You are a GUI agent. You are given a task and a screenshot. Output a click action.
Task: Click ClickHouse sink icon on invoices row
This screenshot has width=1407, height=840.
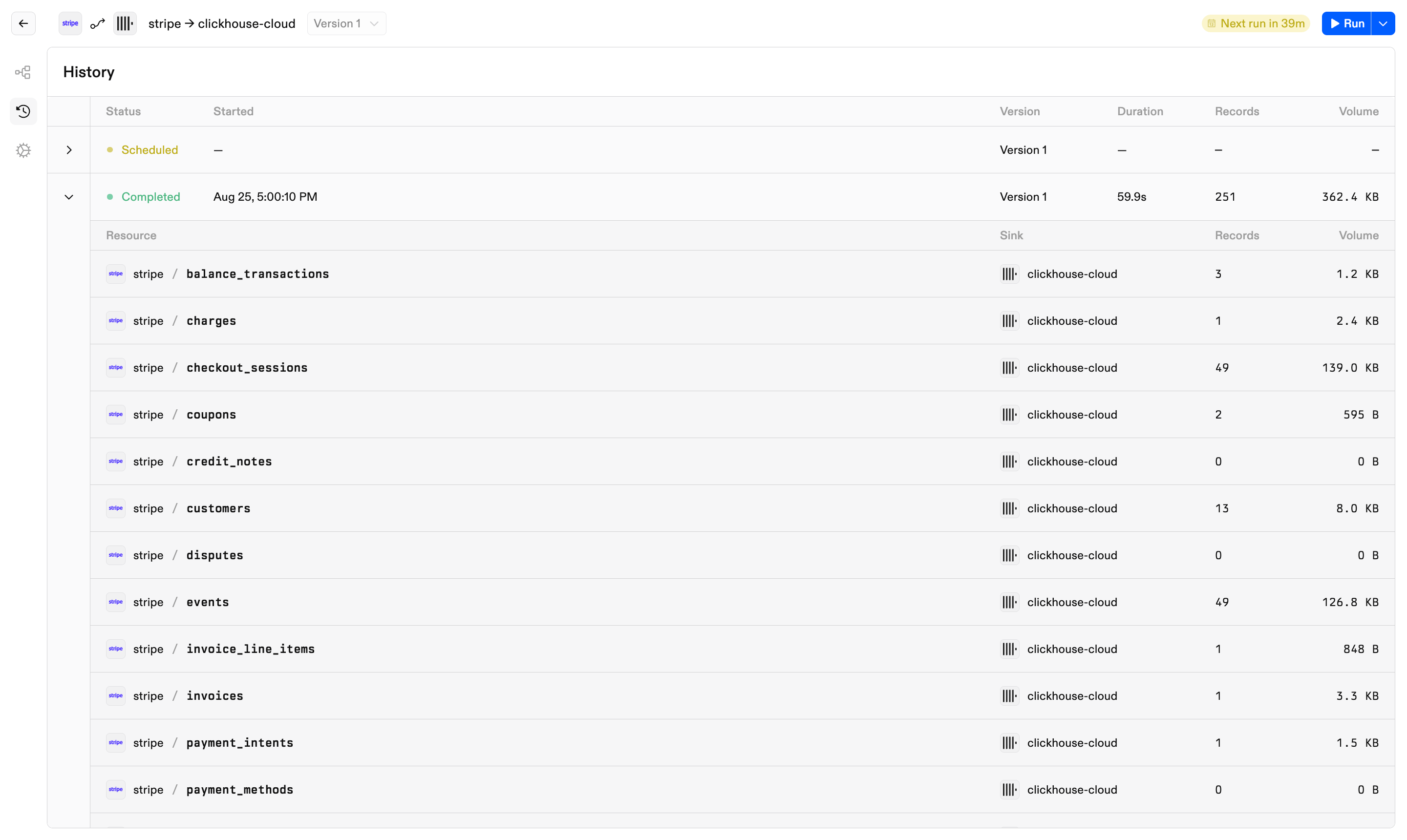click(1009, 695)
